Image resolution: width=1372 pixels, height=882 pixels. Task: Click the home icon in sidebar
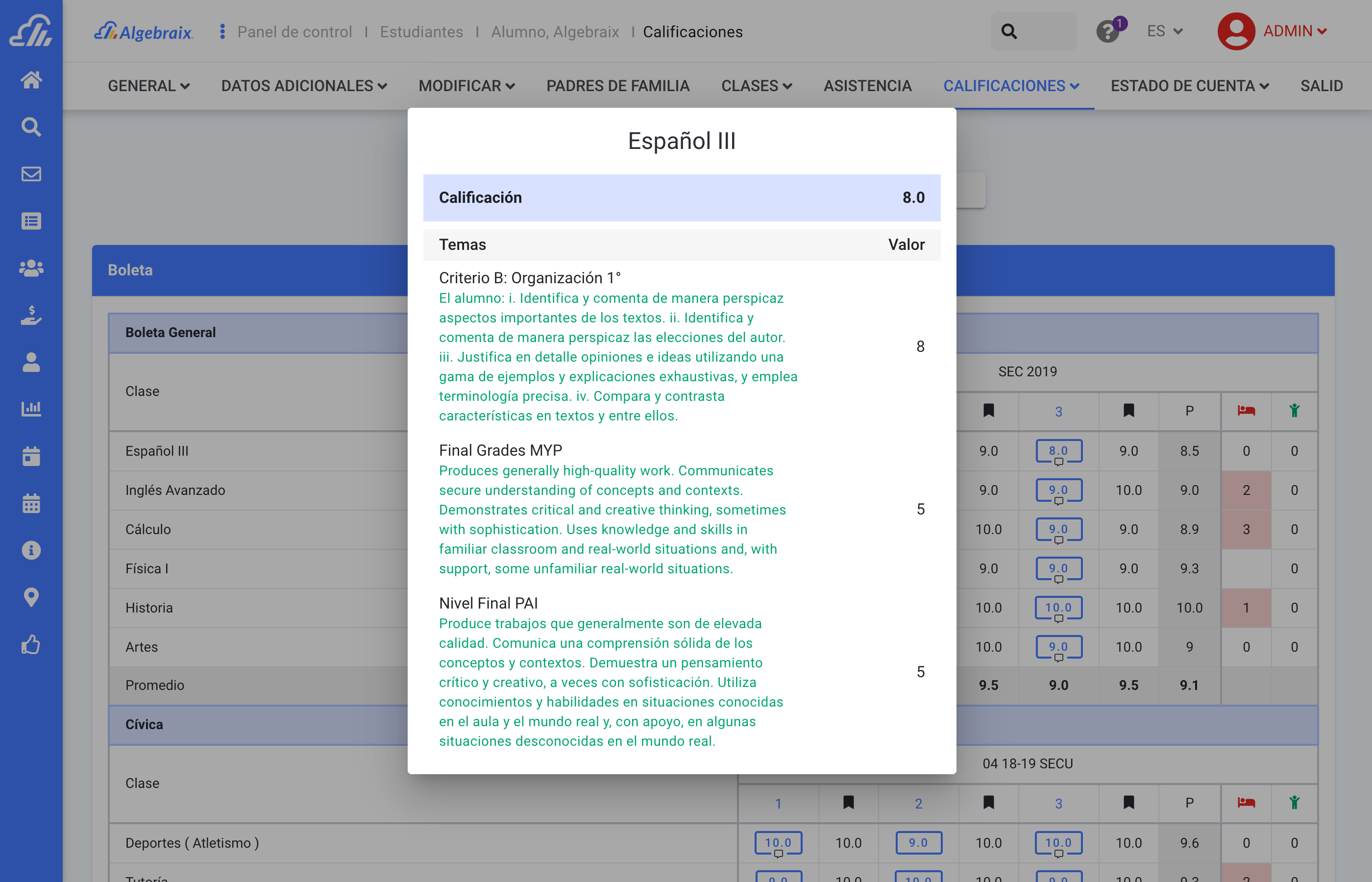point(31,79)
